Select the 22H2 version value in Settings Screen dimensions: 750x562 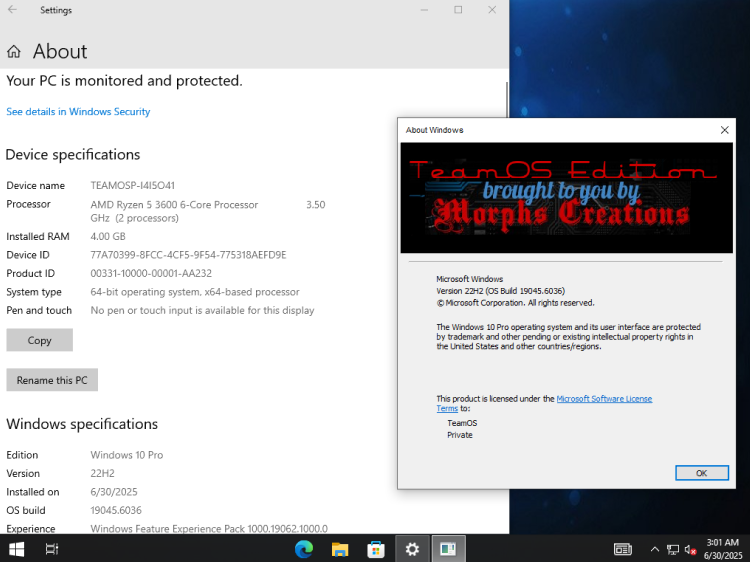click(102, 474)
